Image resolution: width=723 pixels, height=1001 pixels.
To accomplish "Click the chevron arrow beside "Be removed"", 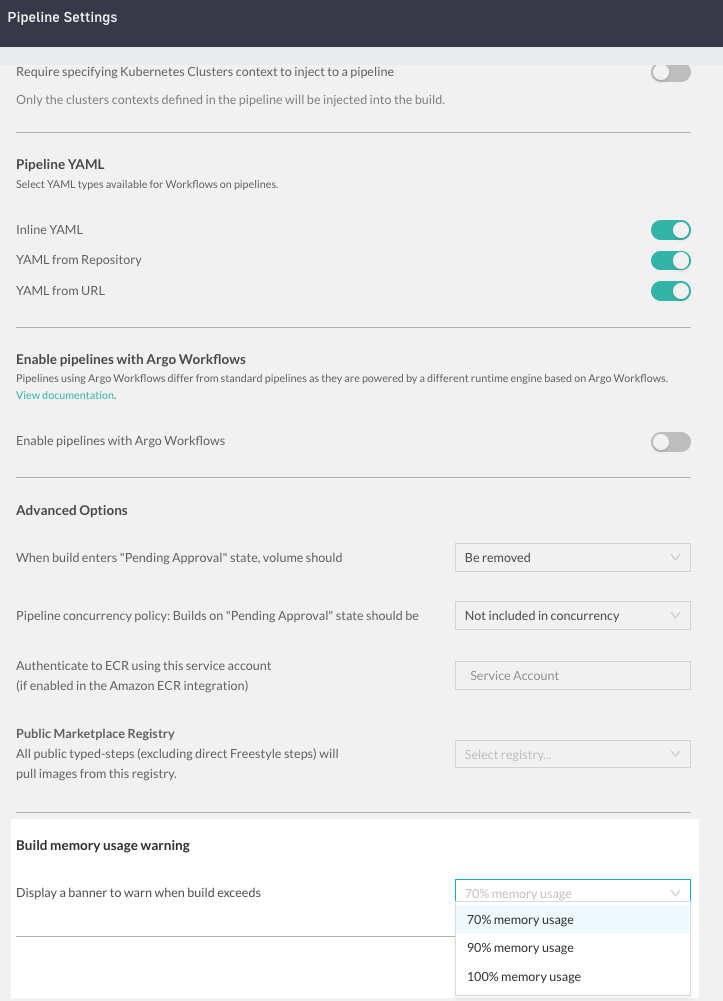I will click(676, 558).
